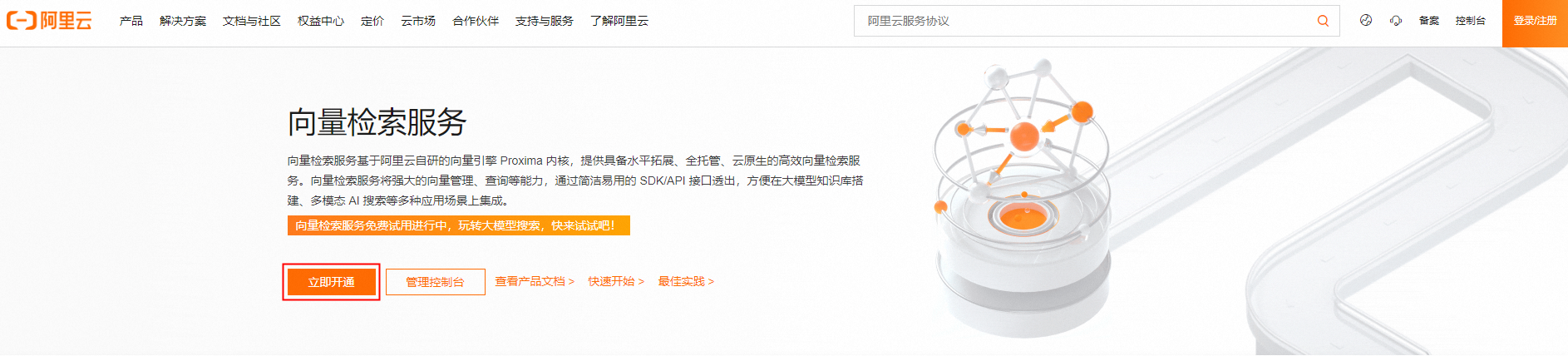
Task: Open the 解决方案 menu
Action: click(x=183, y=21)
